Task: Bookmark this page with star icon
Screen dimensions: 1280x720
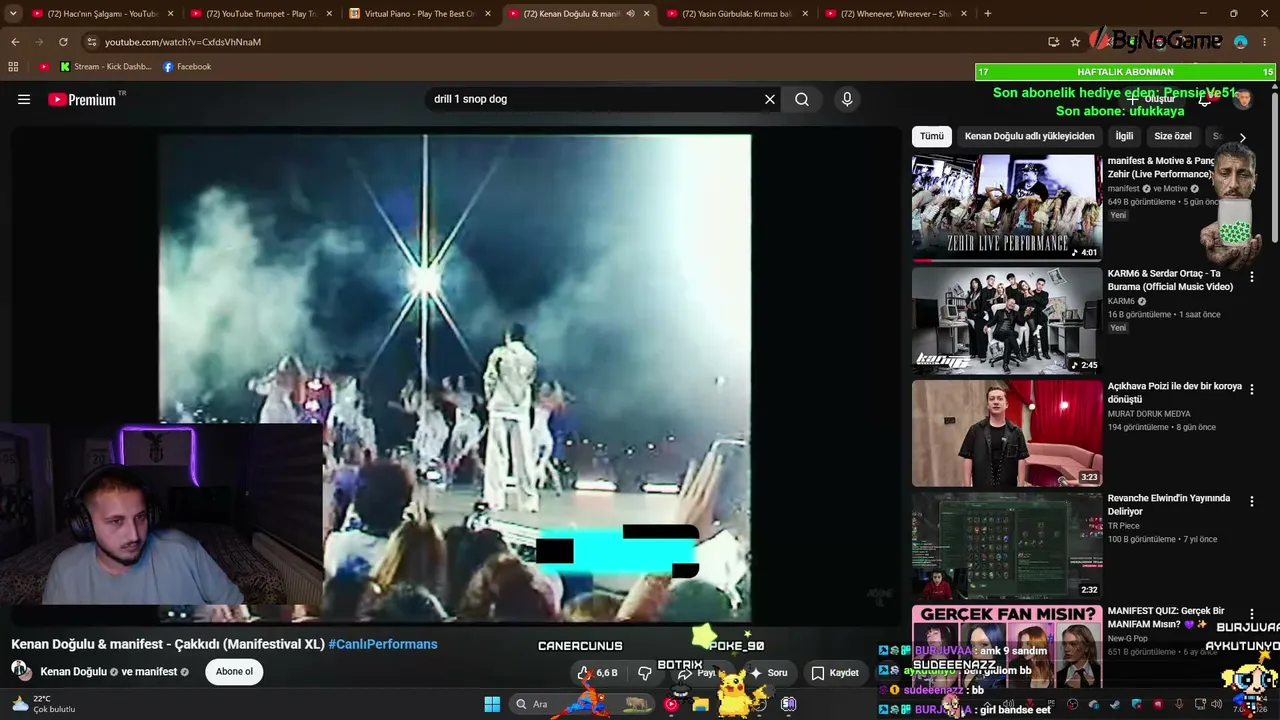Action: [1075, 42]
